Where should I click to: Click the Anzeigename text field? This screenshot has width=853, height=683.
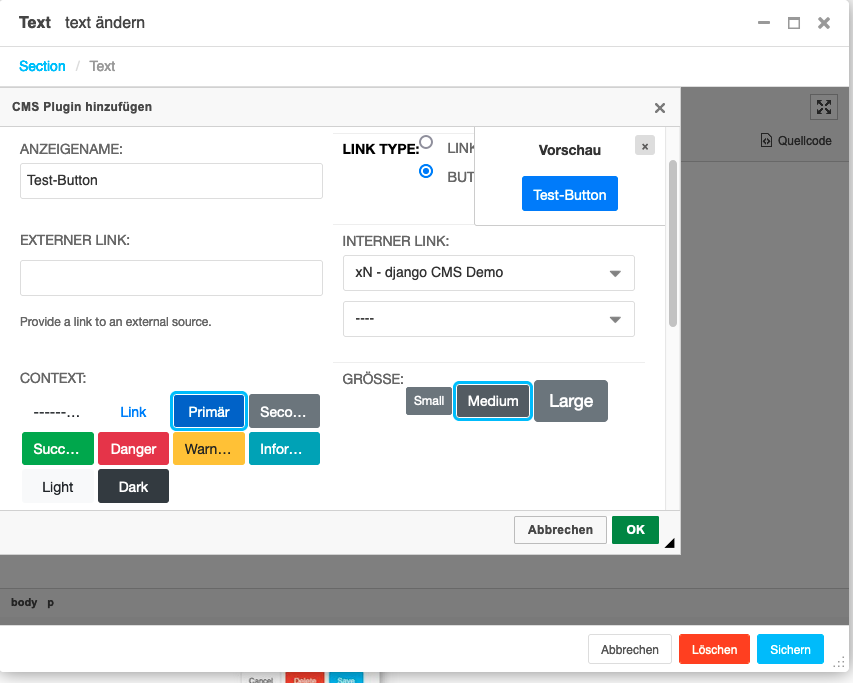(171, 181)
